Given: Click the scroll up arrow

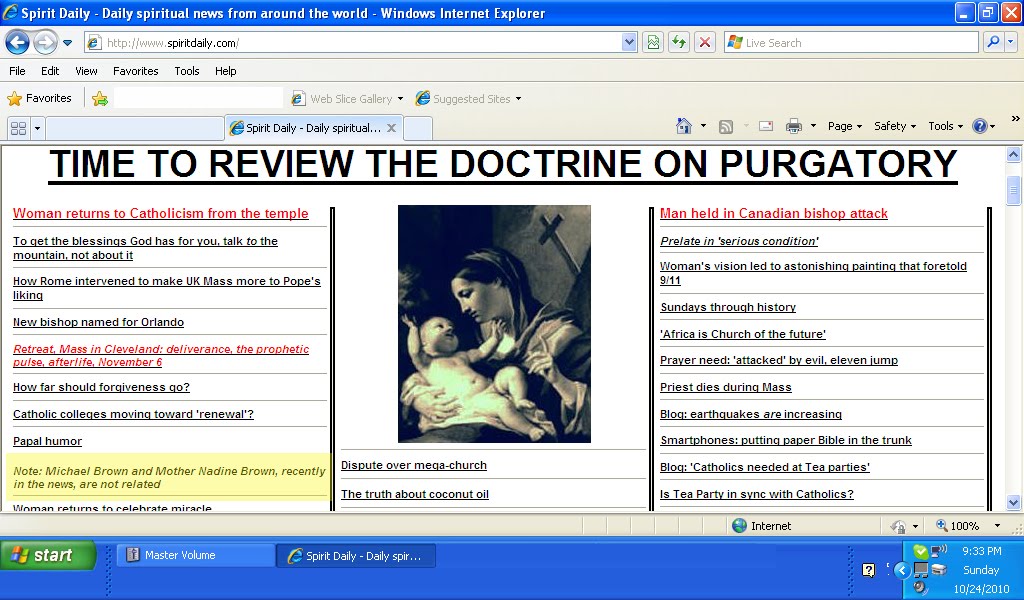Looking at the screenshot, I should [1014, 155].
